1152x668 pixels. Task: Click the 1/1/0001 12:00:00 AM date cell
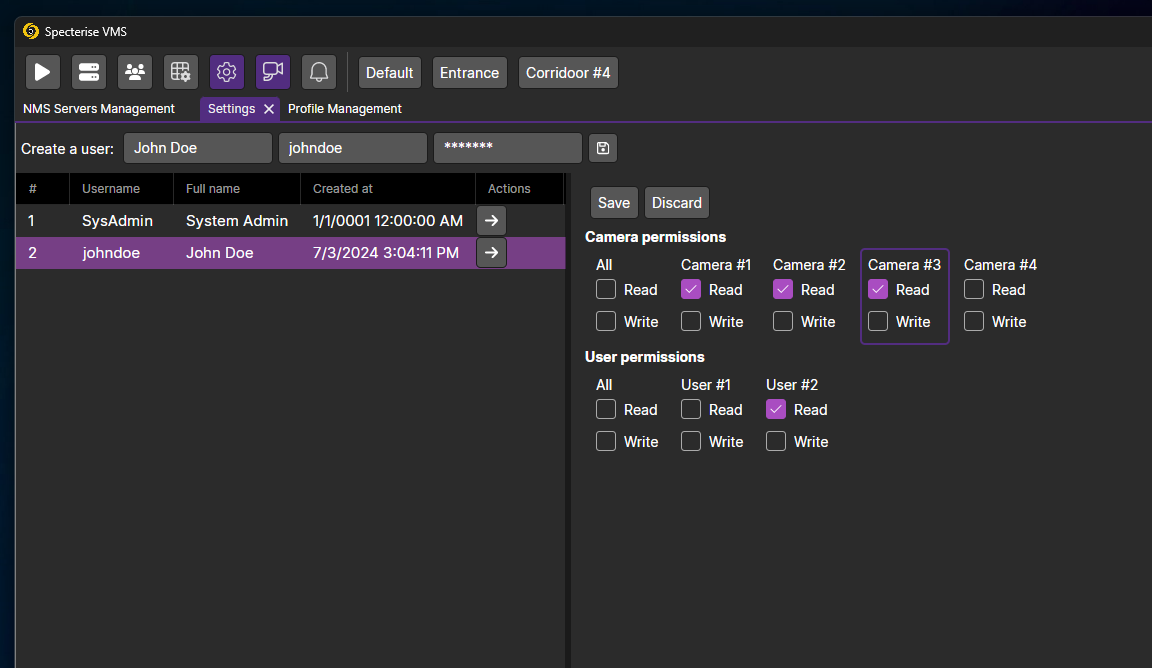tap(388, 221)
